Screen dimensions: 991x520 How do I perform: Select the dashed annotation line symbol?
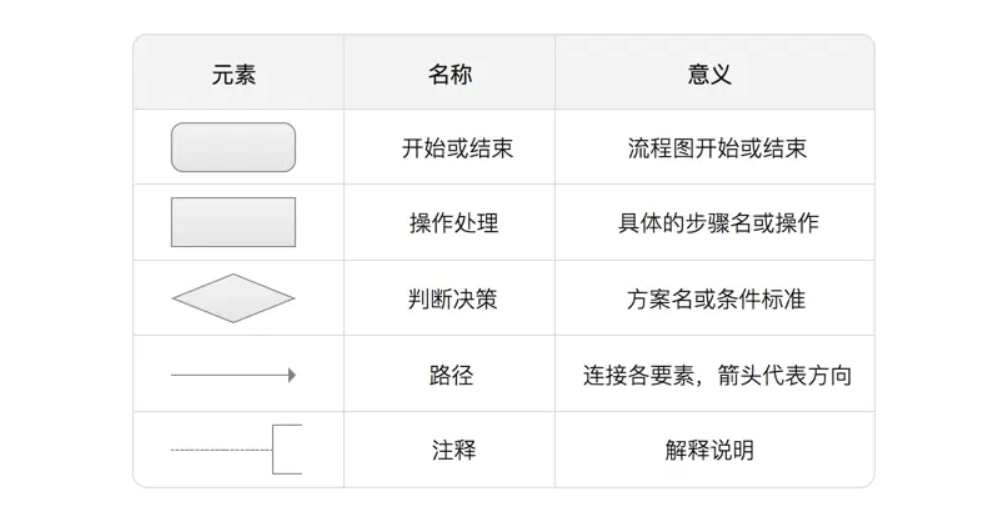click(x=220, y=450)
